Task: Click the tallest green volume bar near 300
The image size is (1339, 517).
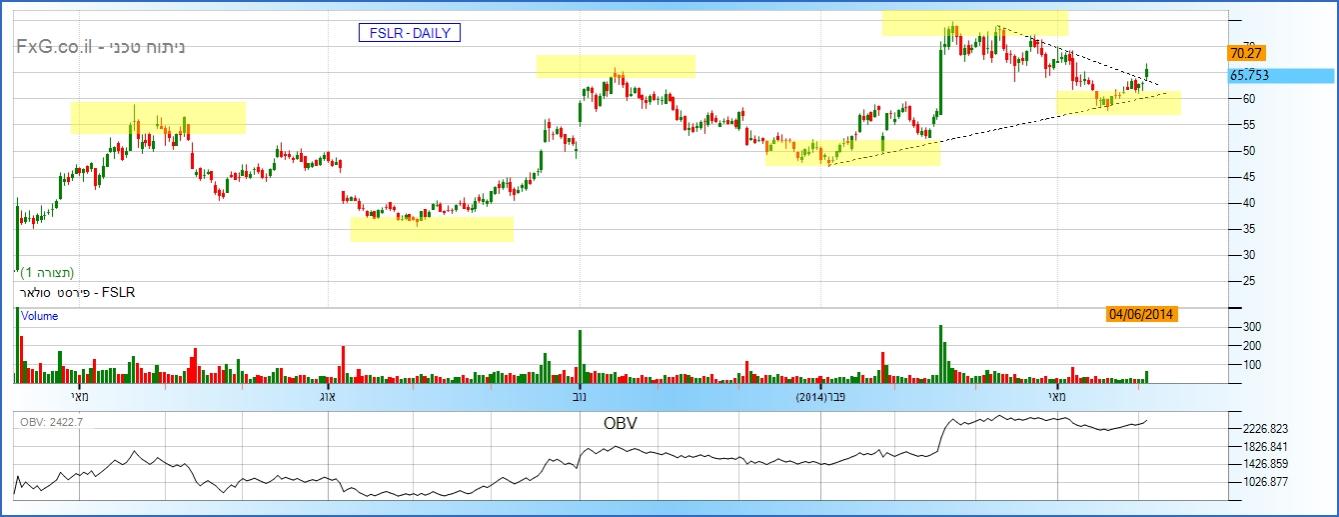Action: click(940, 353)
